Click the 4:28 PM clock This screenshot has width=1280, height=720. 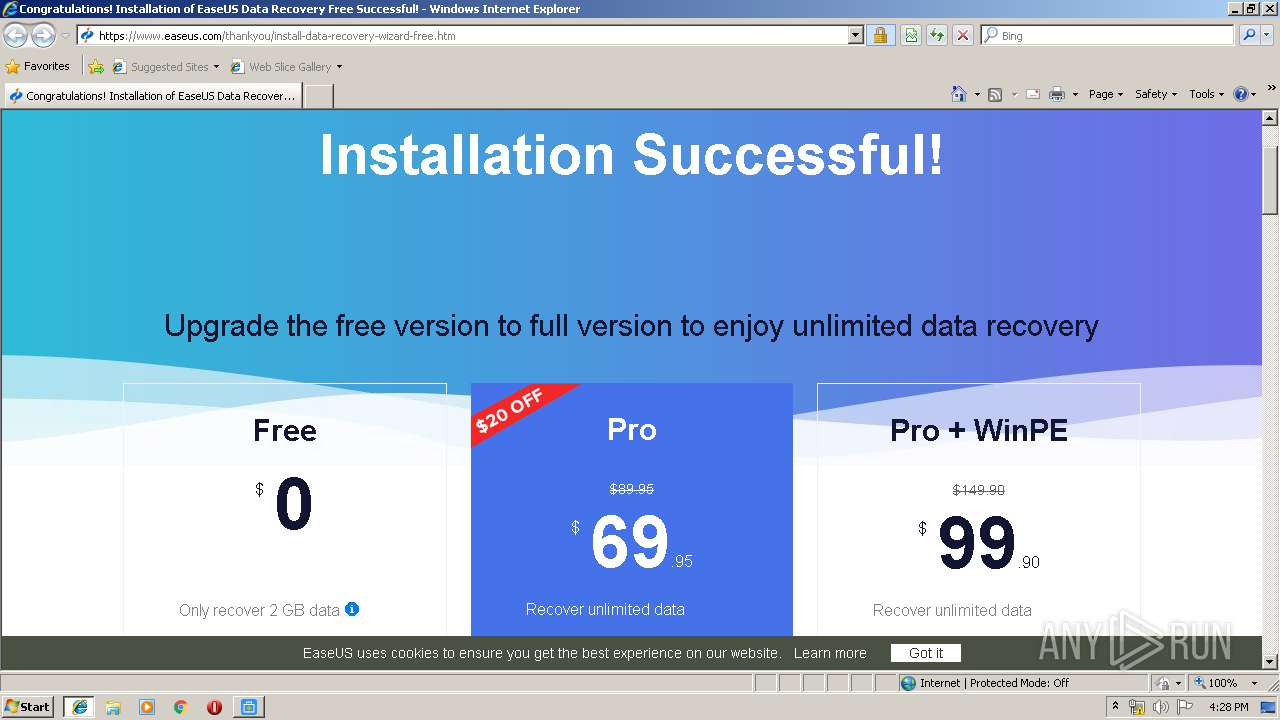1229,707
